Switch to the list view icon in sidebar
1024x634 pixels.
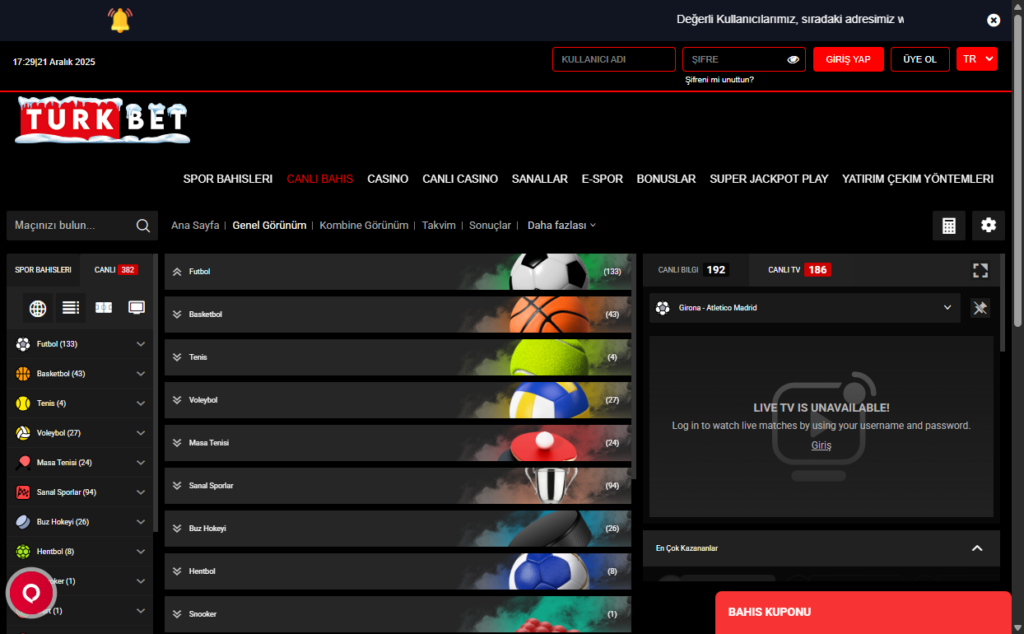click(70, 308)
